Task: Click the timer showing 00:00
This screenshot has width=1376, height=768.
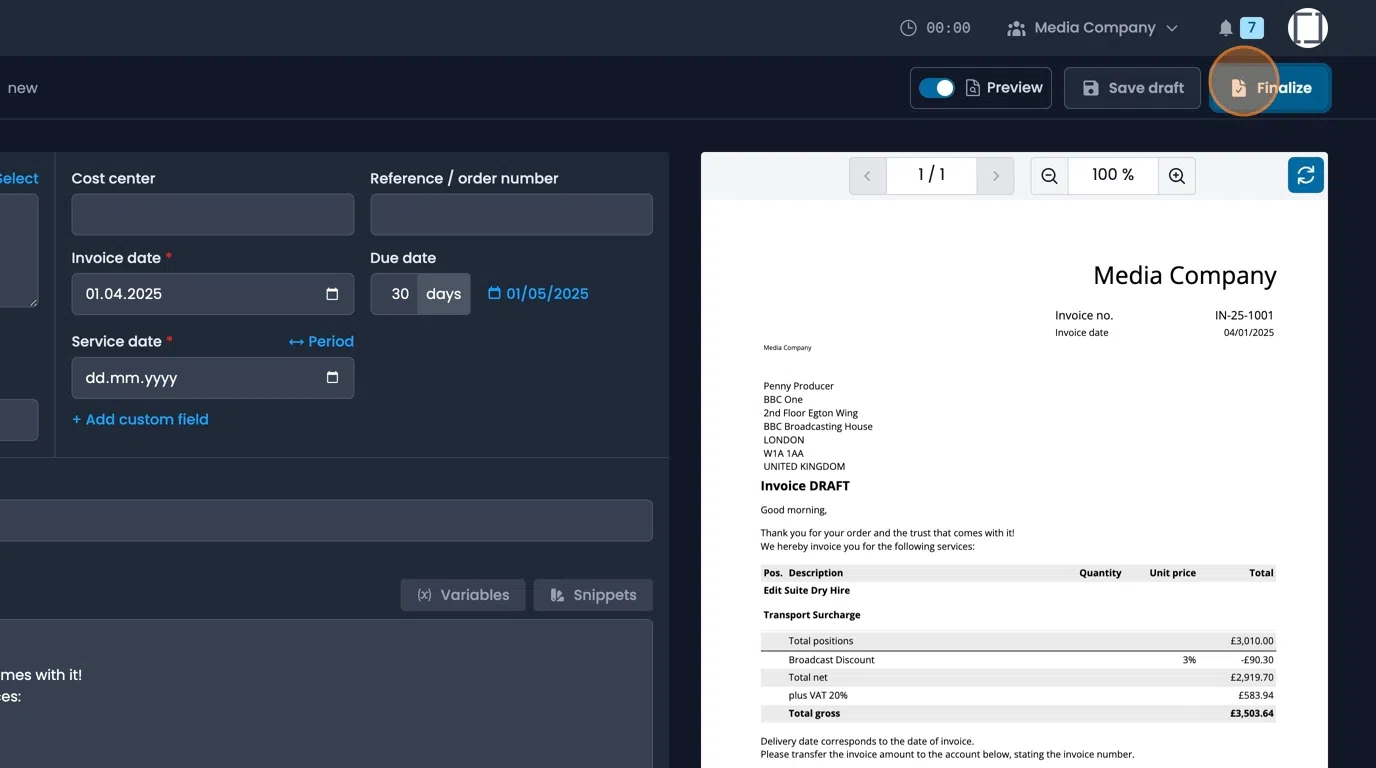Action: 936,27
